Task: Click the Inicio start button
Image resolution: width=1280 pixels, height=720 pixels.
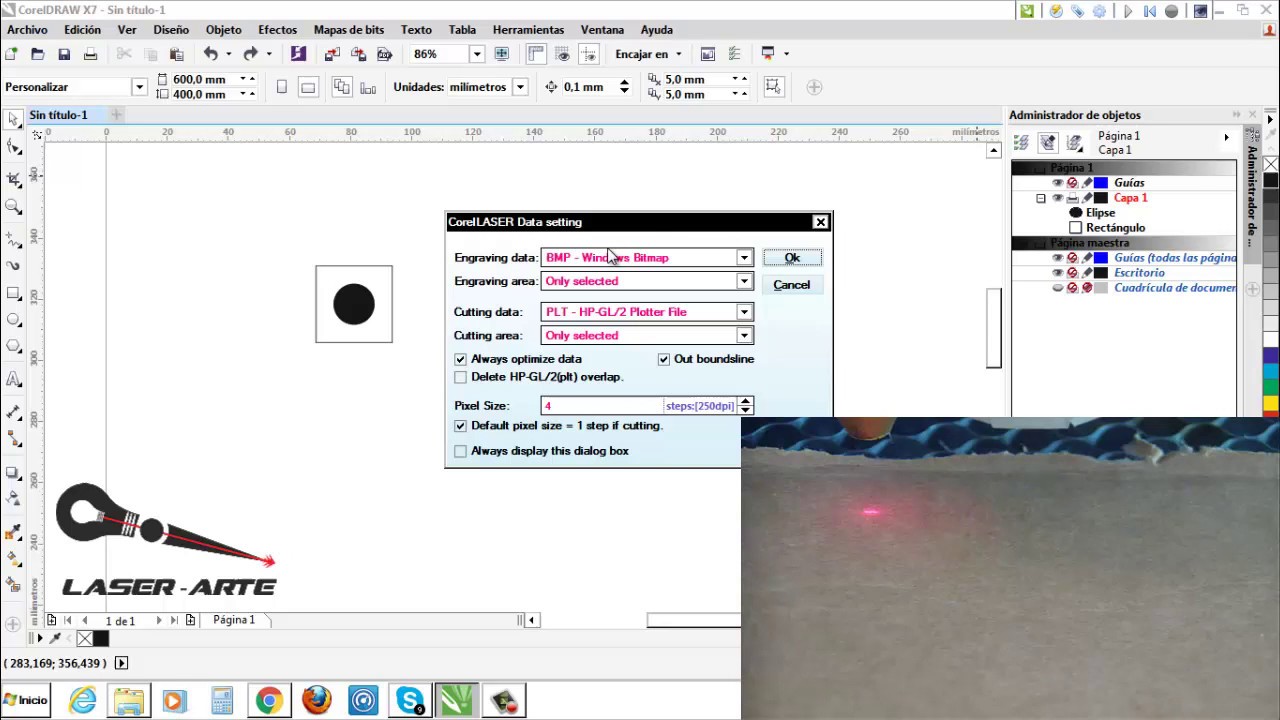Action: pos(26,700)
